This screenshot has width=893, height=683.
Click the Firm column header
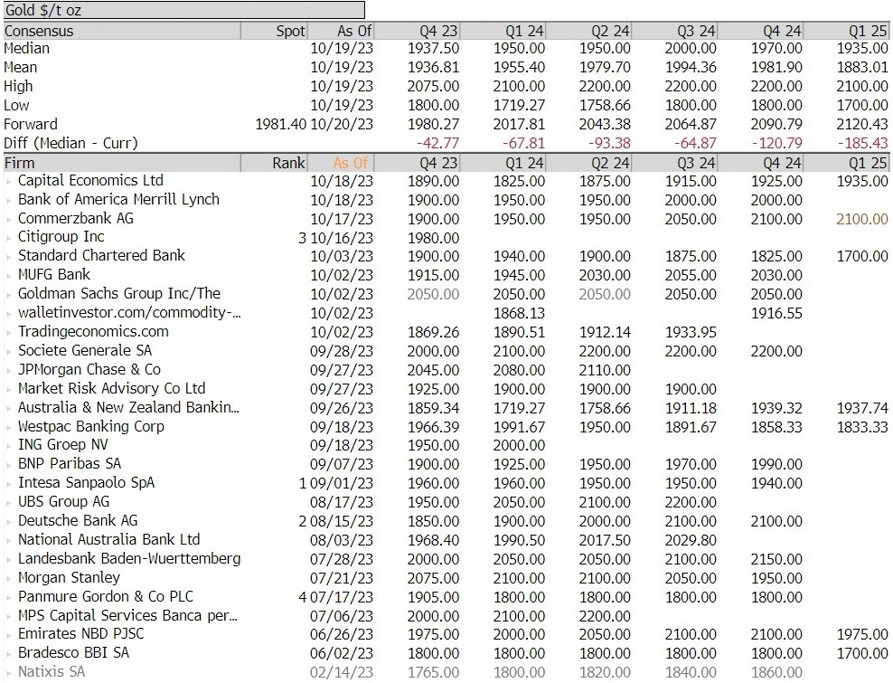pyautogui.click(x=20, y=163)
